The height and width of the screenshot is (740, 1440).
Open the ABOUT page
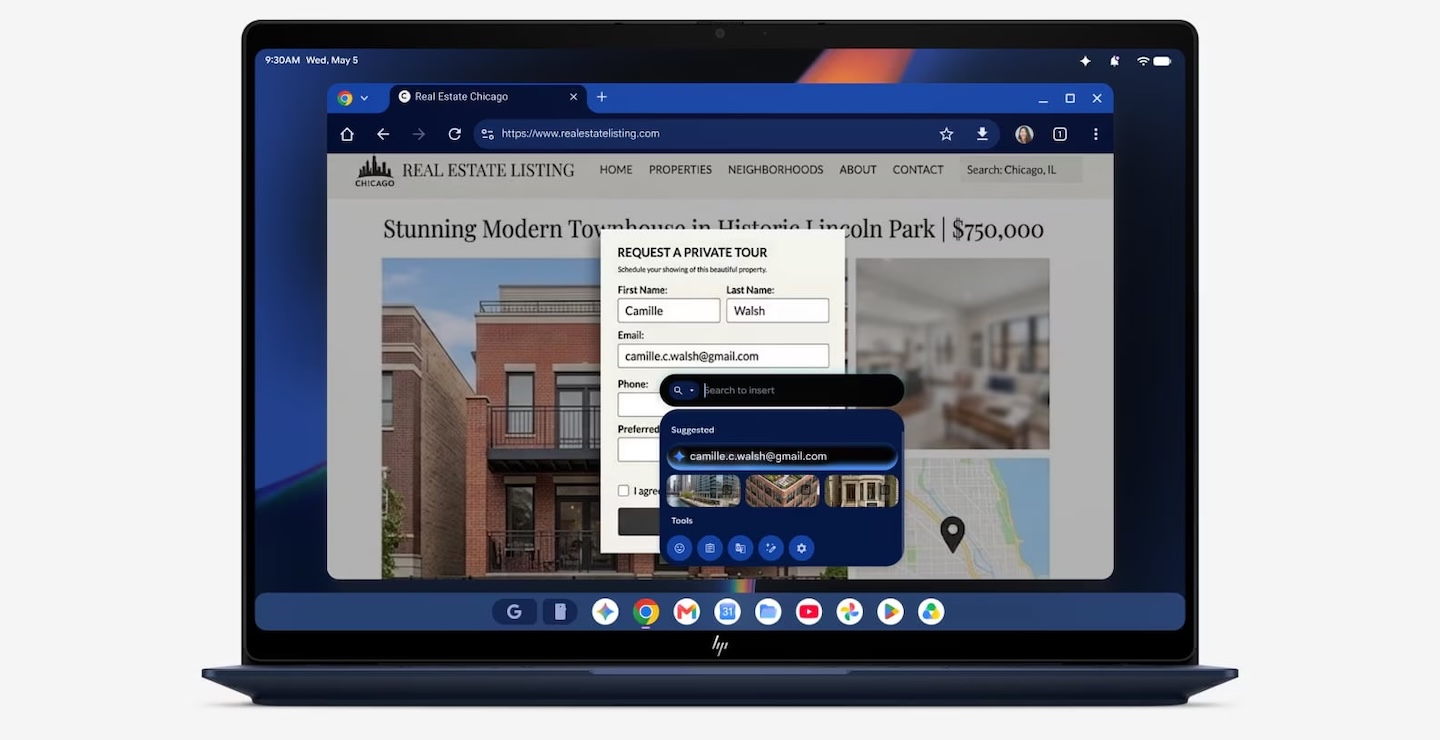tap(858, 170)
